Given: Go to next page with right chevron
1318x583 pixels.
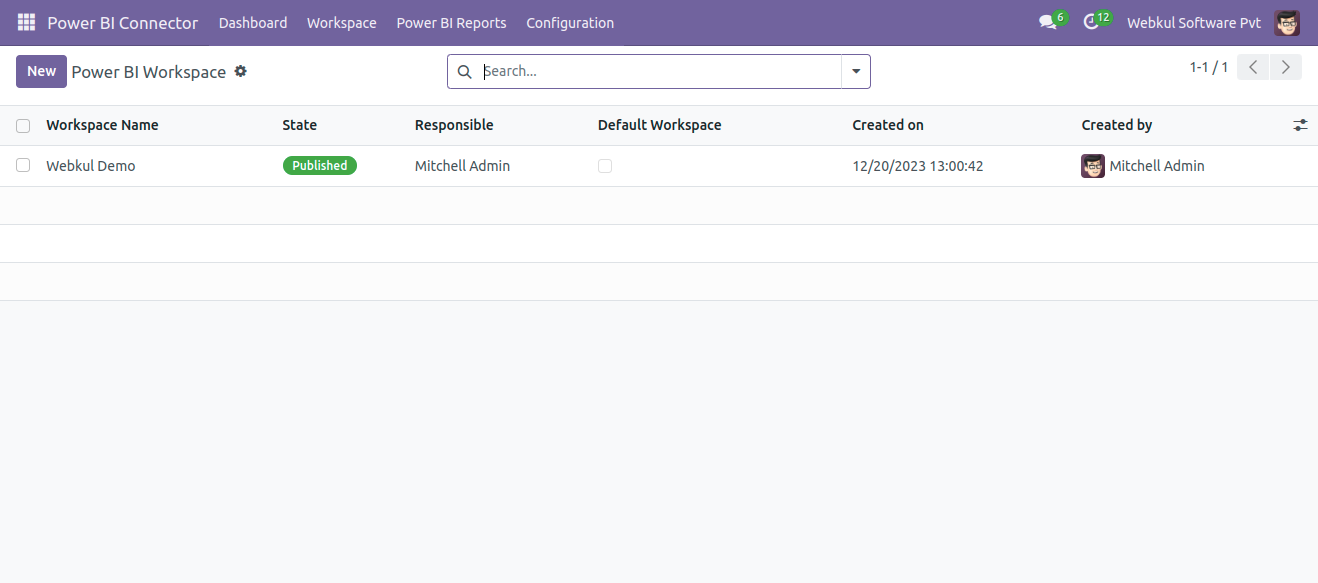Looking at the screenshot, I should click(x=1286, y=66).
